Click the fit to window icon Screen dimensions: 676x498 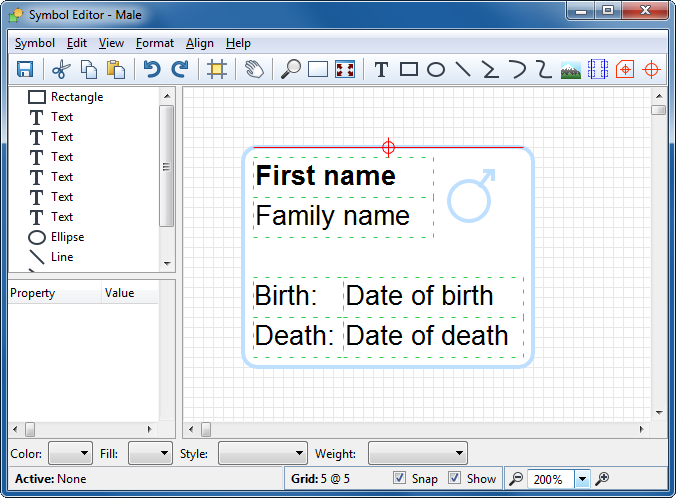(x=345, y=69)
